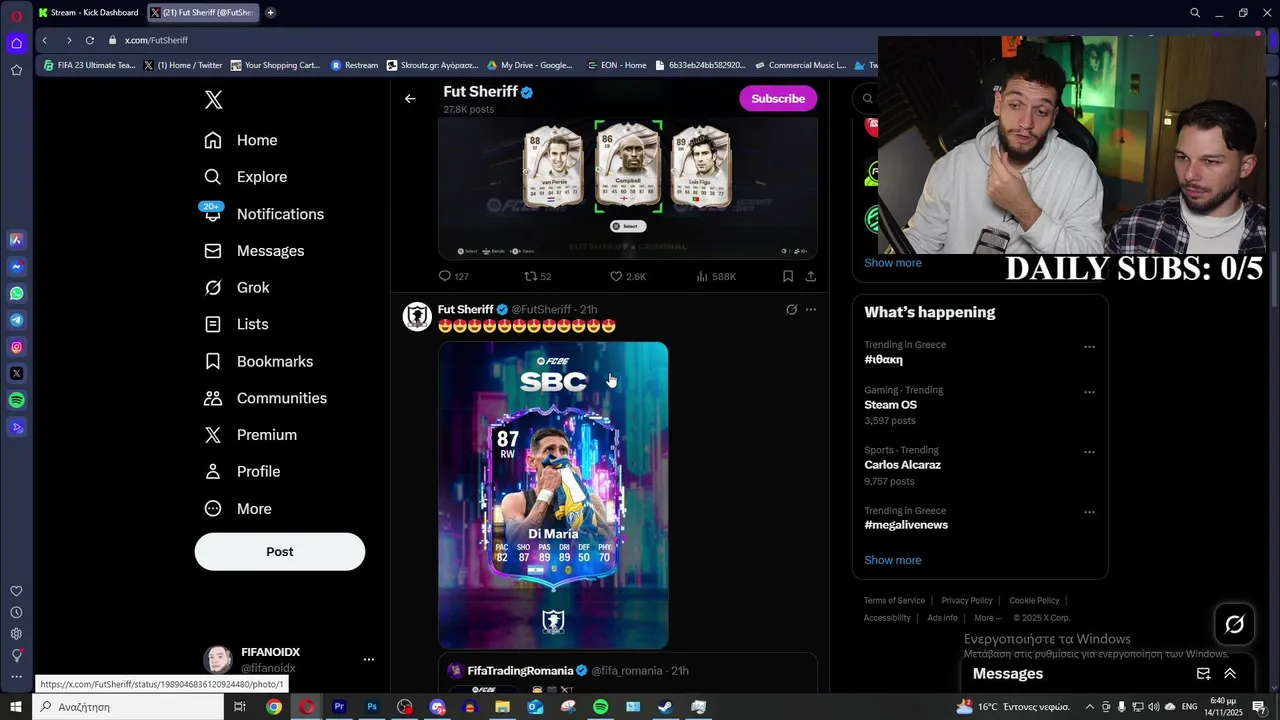
Task: Open Steam OS trending topic
Action: pos(890,405)
